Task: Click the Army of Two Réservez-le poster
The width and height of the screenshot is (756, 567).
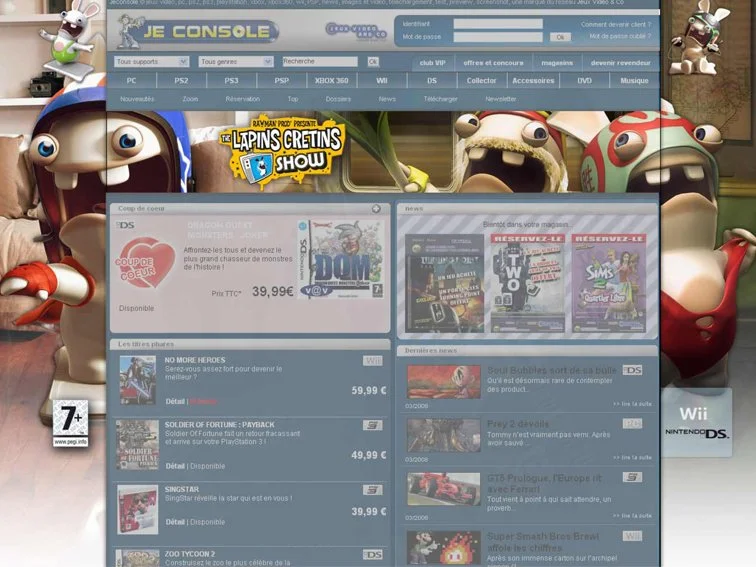Action: tap(527, 284)
